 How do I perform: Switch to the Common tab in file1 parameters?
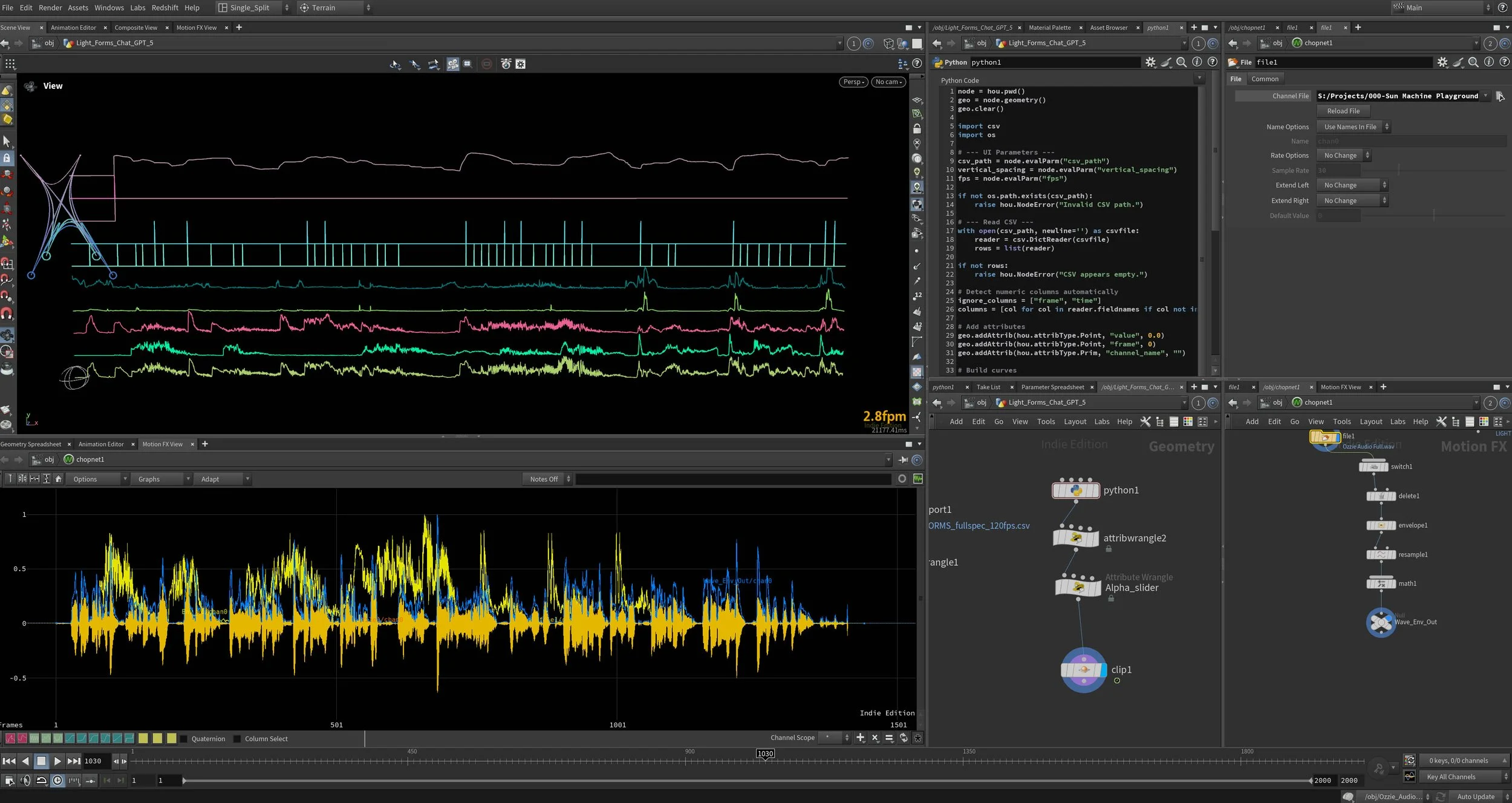[x=1264, y=79]
